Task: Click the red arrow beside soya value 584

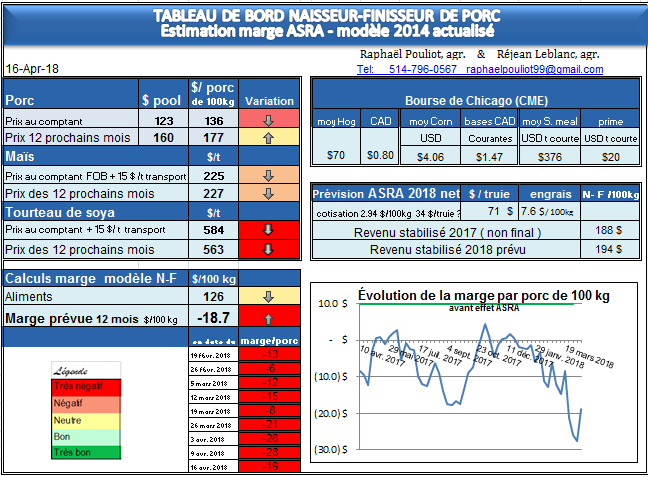Action: click(x=268, y=231)
